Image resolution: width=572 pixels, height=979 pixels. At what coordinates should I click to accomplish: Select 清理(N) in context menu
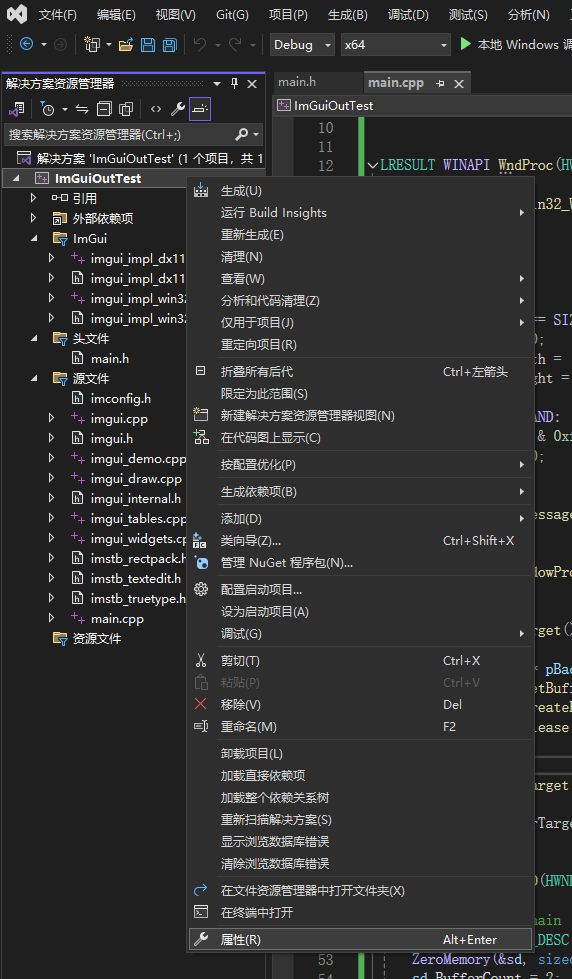click(360, 257)
